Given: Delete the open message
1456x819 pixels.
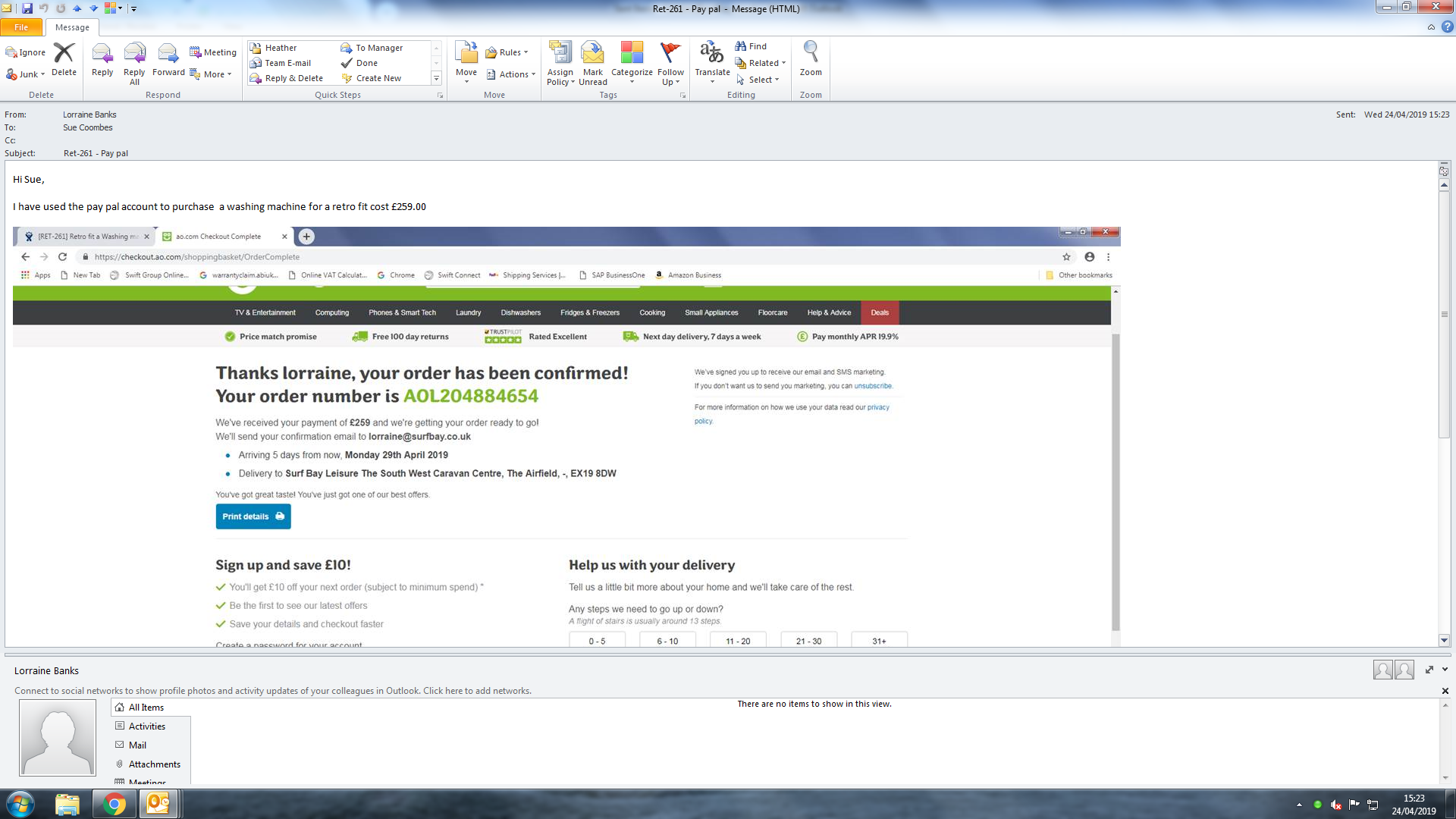Looking at the screenshot, I should click(64, 55).
